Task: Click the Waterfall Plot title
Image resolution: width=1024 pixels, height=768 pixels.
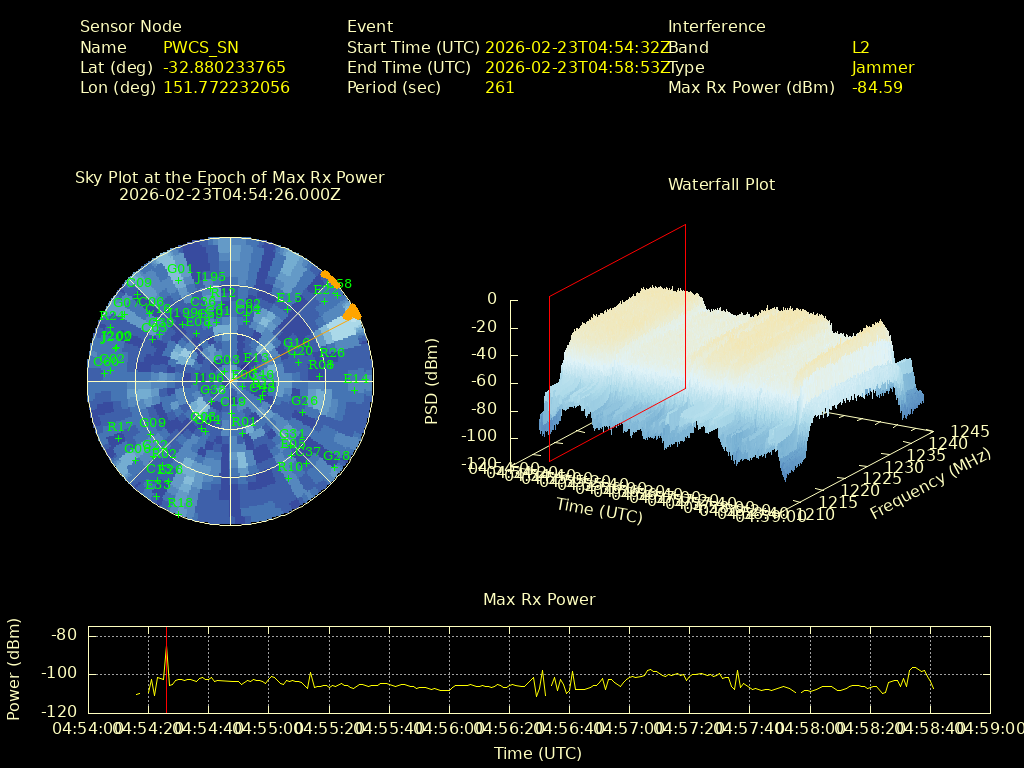Action: (x=721, y=184)
